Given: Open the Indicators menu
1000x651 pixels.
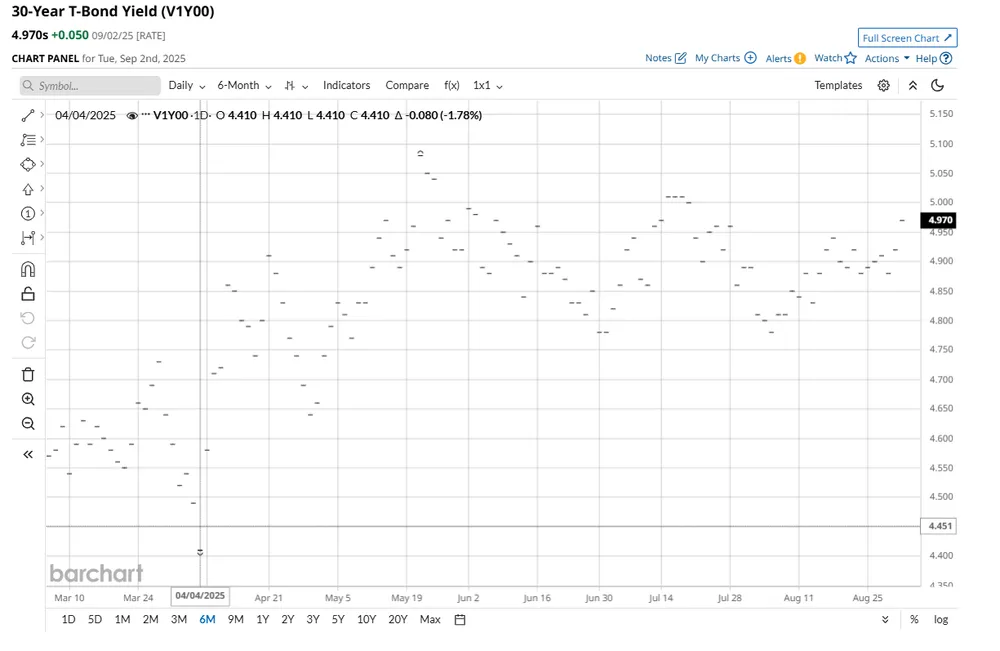Looking at the screenshot, I should pyautogui.click(x=346, y=86).
